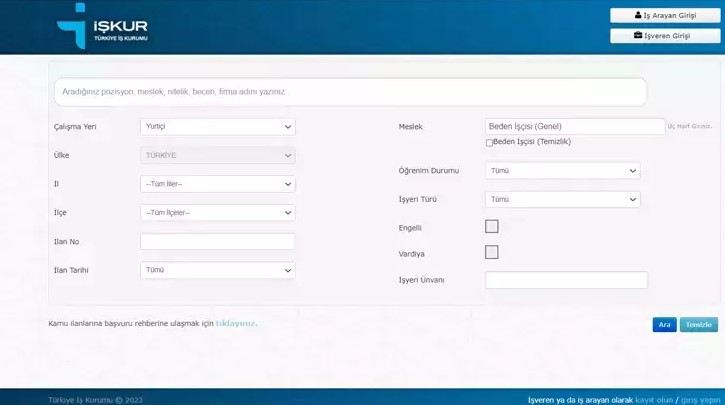Check the Beden İşçisi (Temizlik) checkbox
725x405 pixels.
pos(489,143)
